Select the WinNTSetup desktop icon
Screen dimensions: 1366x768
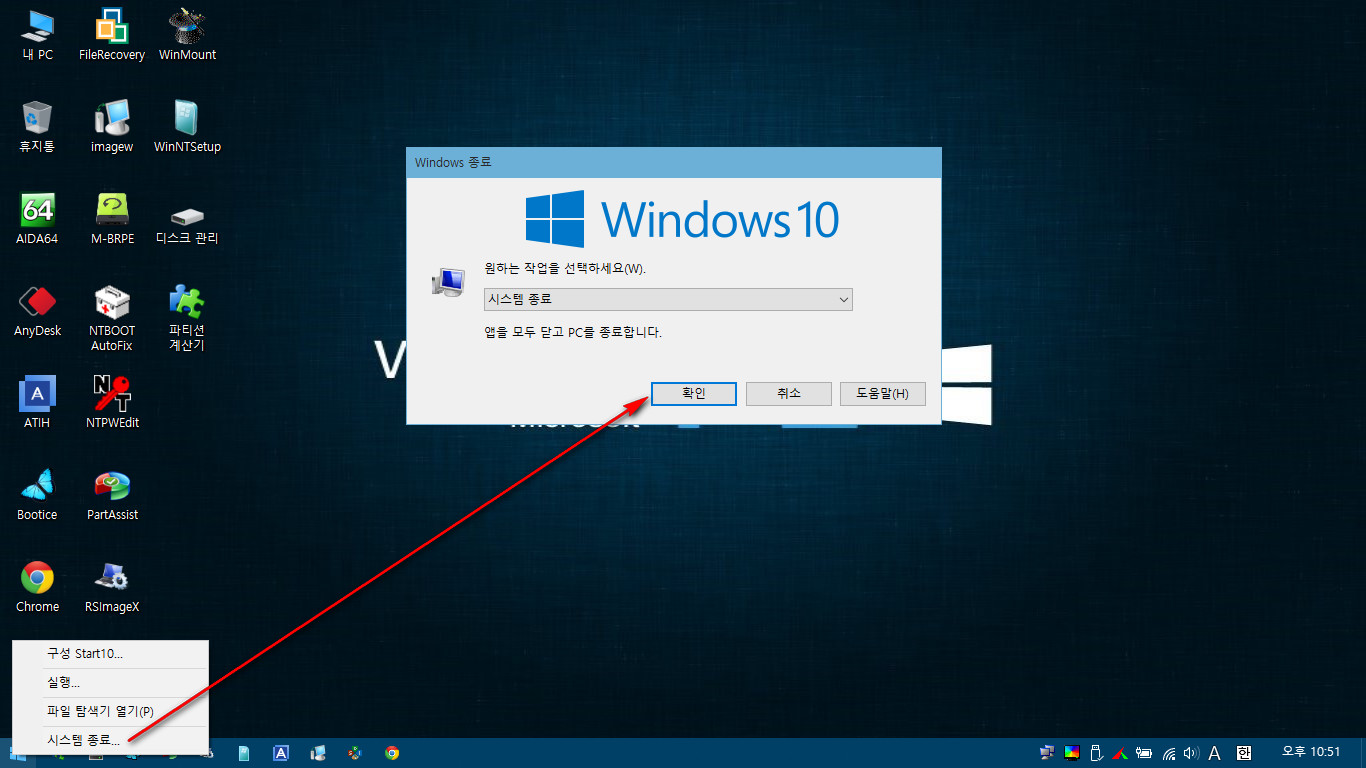coord(187,127)
